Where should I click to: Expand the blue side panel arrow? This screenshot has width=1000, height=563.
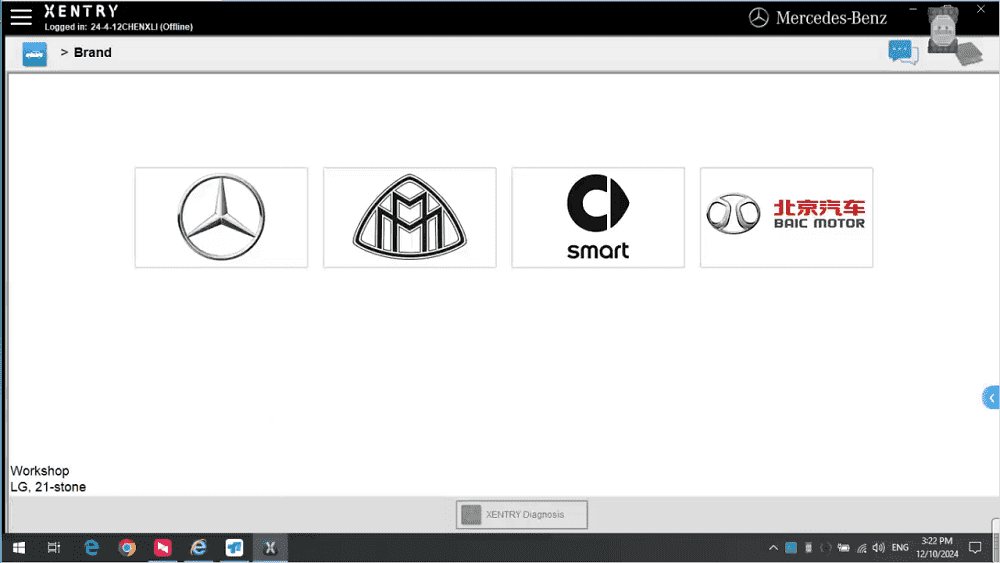coord(991,398)
